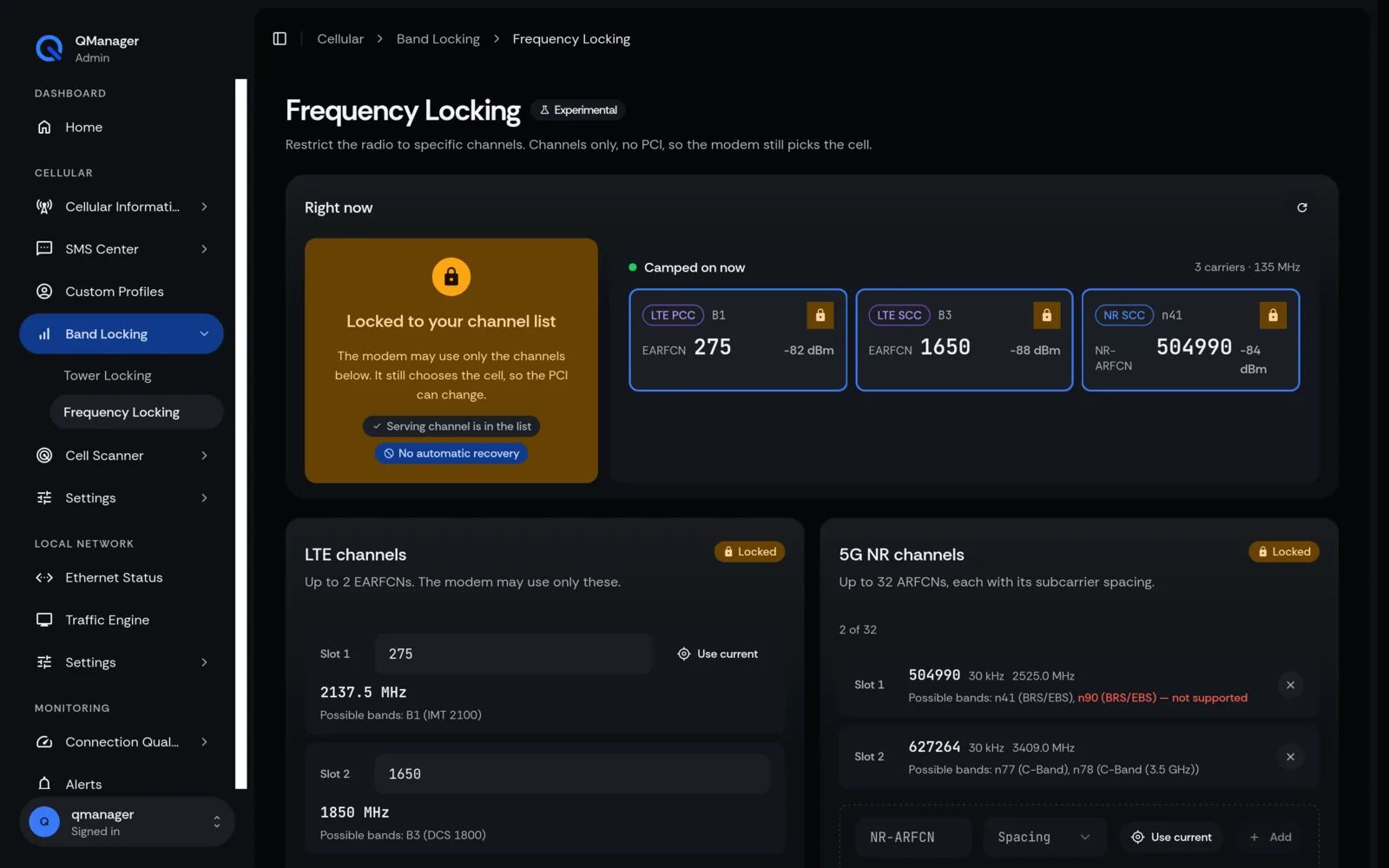This screenshot has width=1389, height=868.
Task: Click the Traffic Engine monitor icon
Action: (x=44, y=620)
